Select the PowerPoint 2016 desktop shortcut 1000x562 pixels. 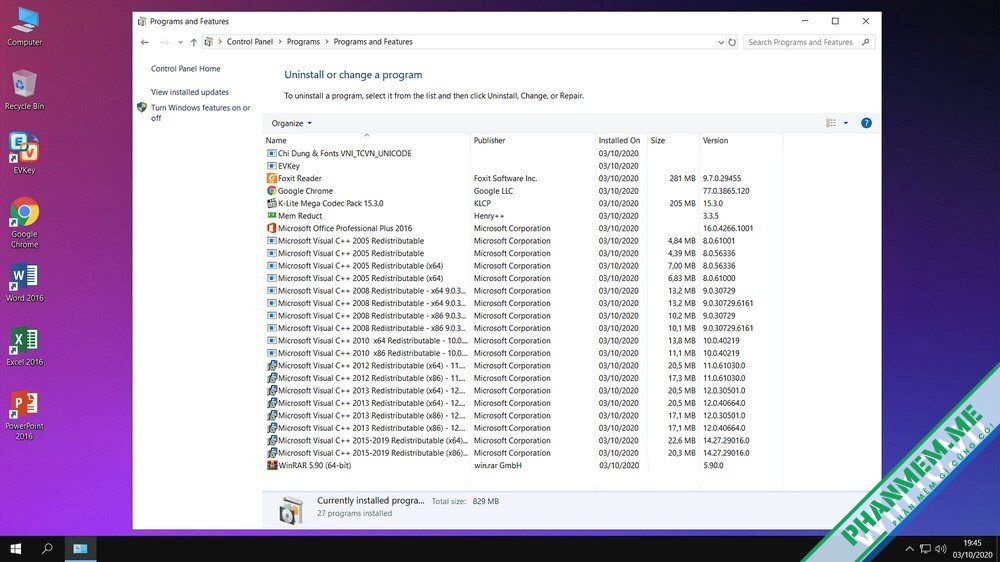pos(24,415)
